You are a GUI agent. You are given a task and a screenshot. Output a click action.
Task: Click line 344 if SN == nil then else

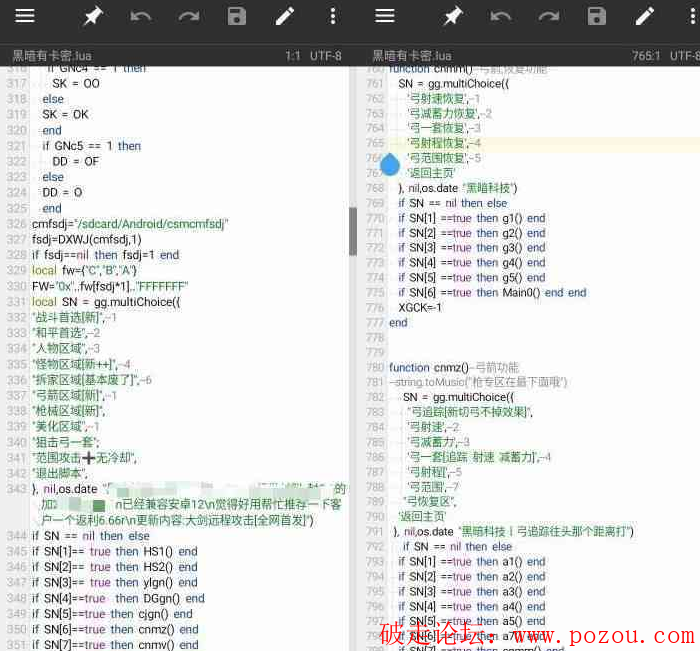(x=91, y=536)
